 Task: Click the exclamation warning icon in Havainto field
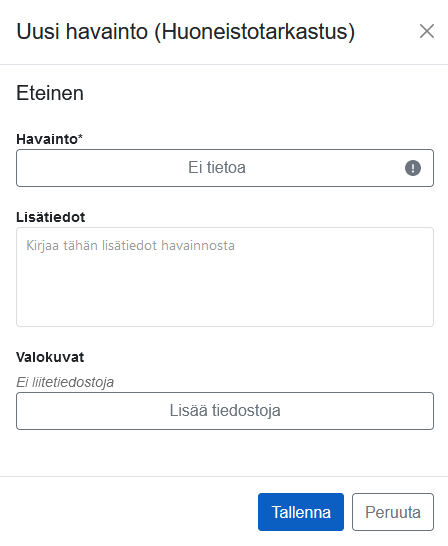tap(413, 168)
